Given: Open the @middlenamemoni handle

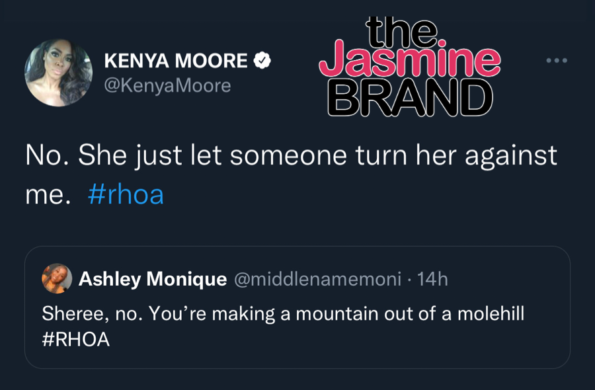Looking at the screenshot, I should tap(318, 279).
